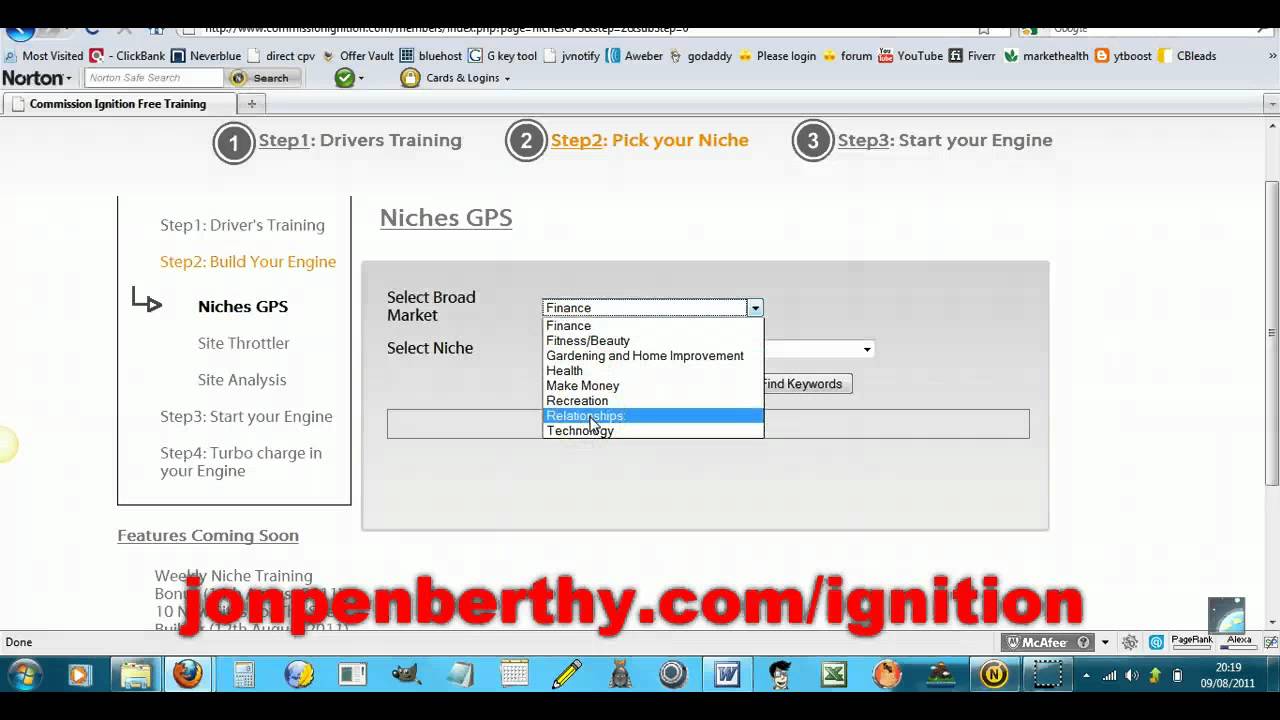
Task: Open the bluehost bookmark
Action: 431,56
